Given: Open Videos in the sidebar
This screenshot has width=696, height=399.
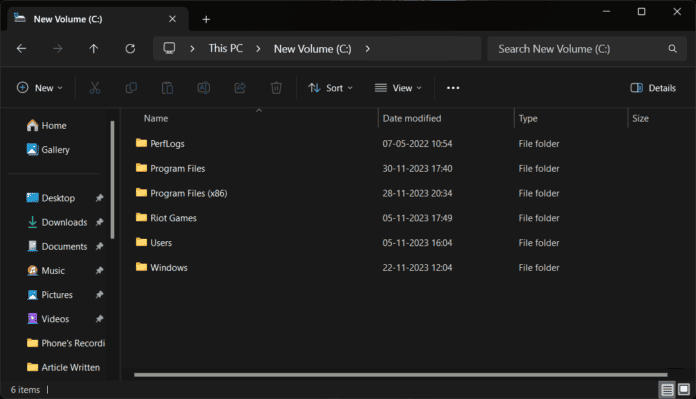Looking at the screenshot, I should [48, 319].
